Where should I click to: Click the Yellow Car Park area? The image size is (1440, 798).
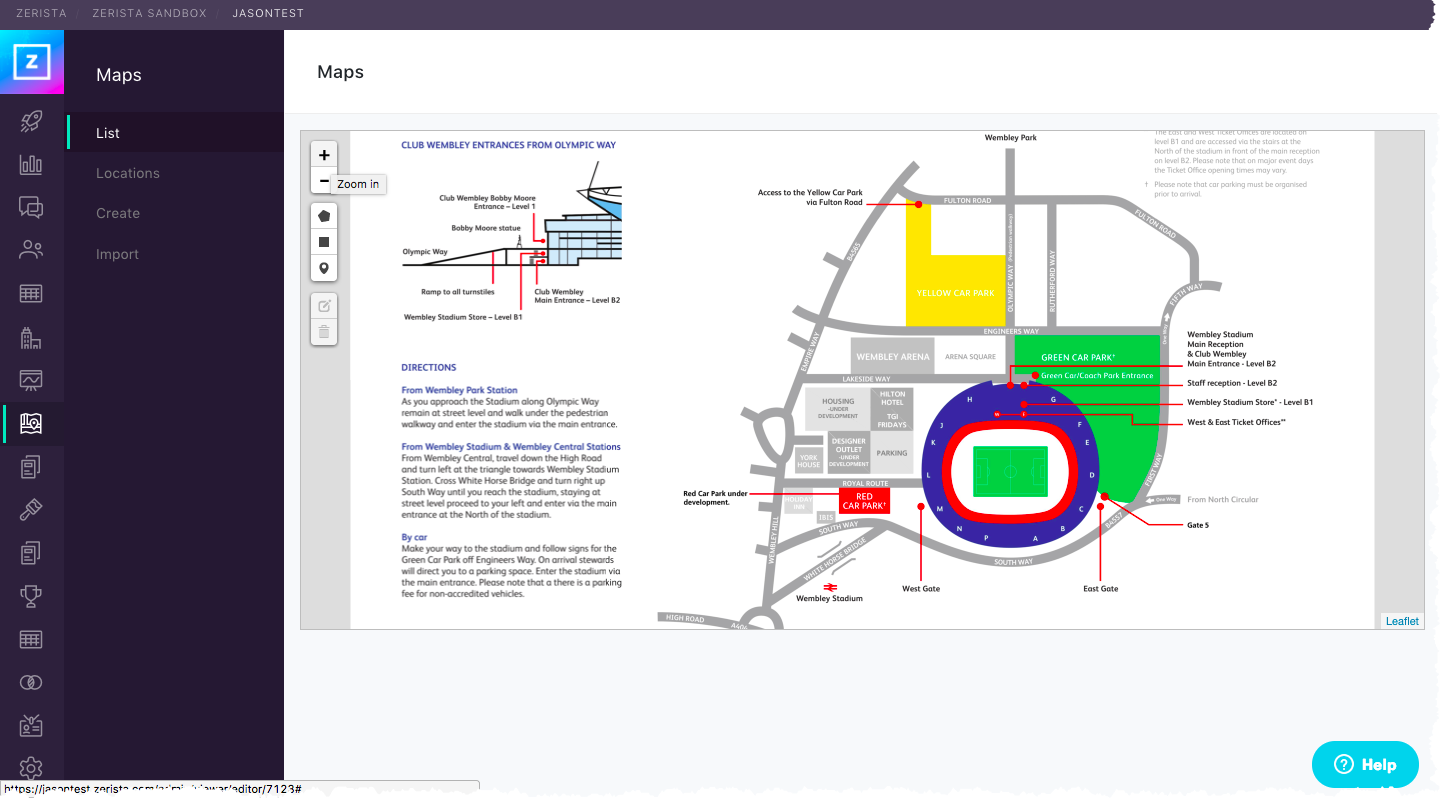point(955,290)
